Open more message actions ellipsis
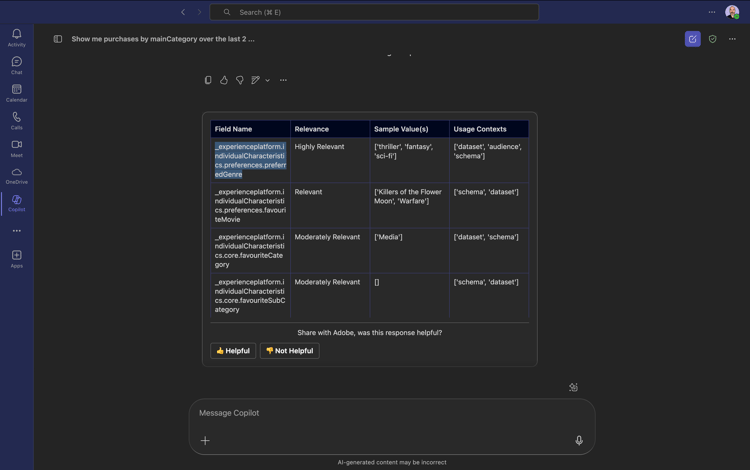This screenshot has height=470, width=750. click(x=283, y=80)
